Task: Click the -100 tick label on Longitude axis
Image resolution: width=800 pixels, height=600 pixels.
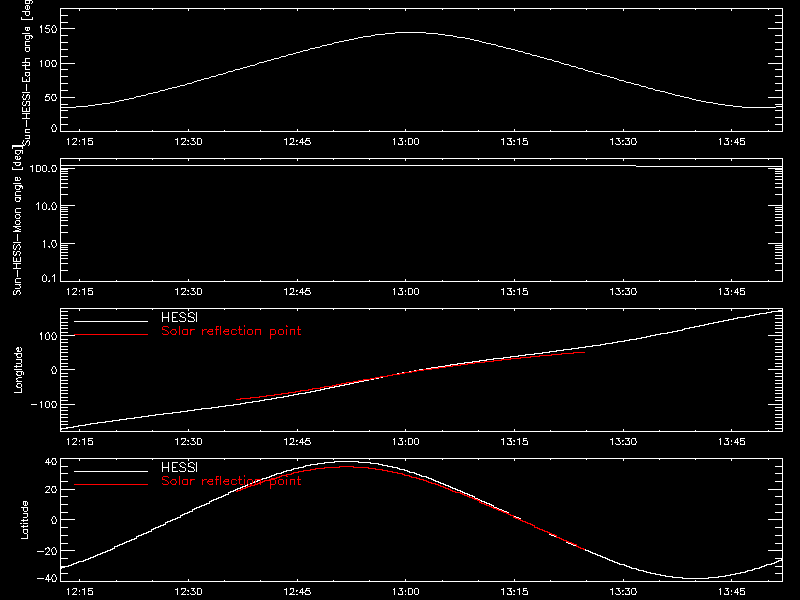Action: (44, 405)
